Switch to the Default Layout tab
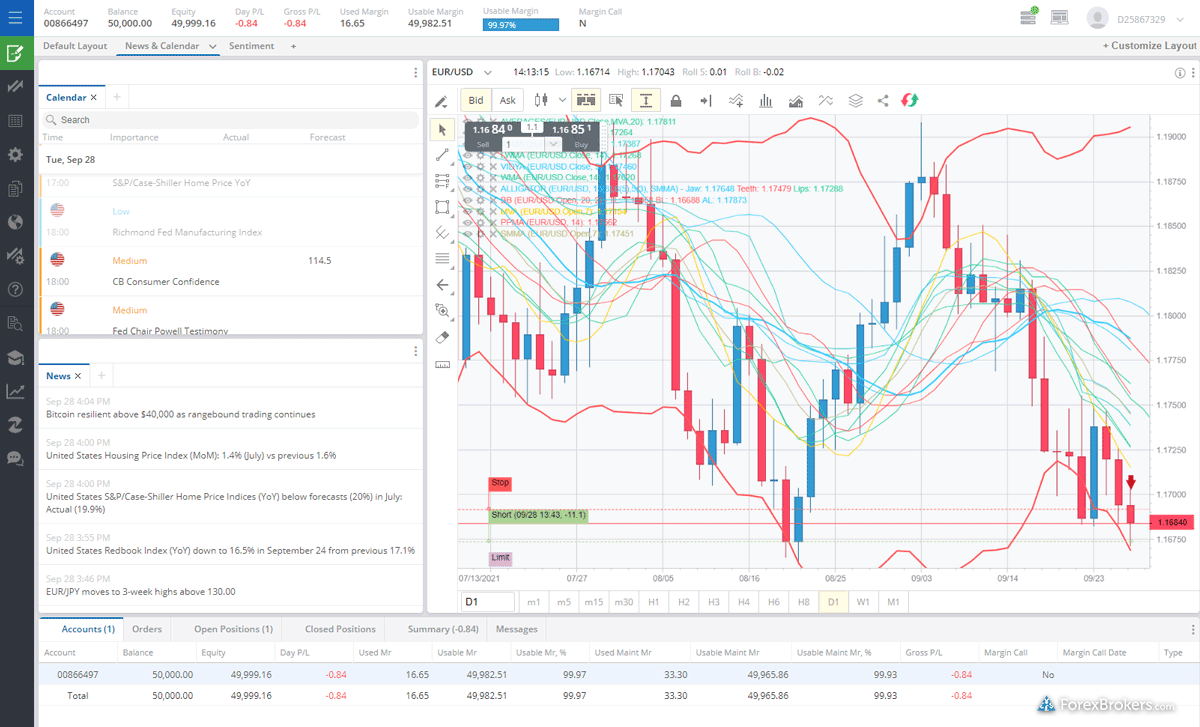Viewport: 1200px width, 727px height. (x=75, y=46)
